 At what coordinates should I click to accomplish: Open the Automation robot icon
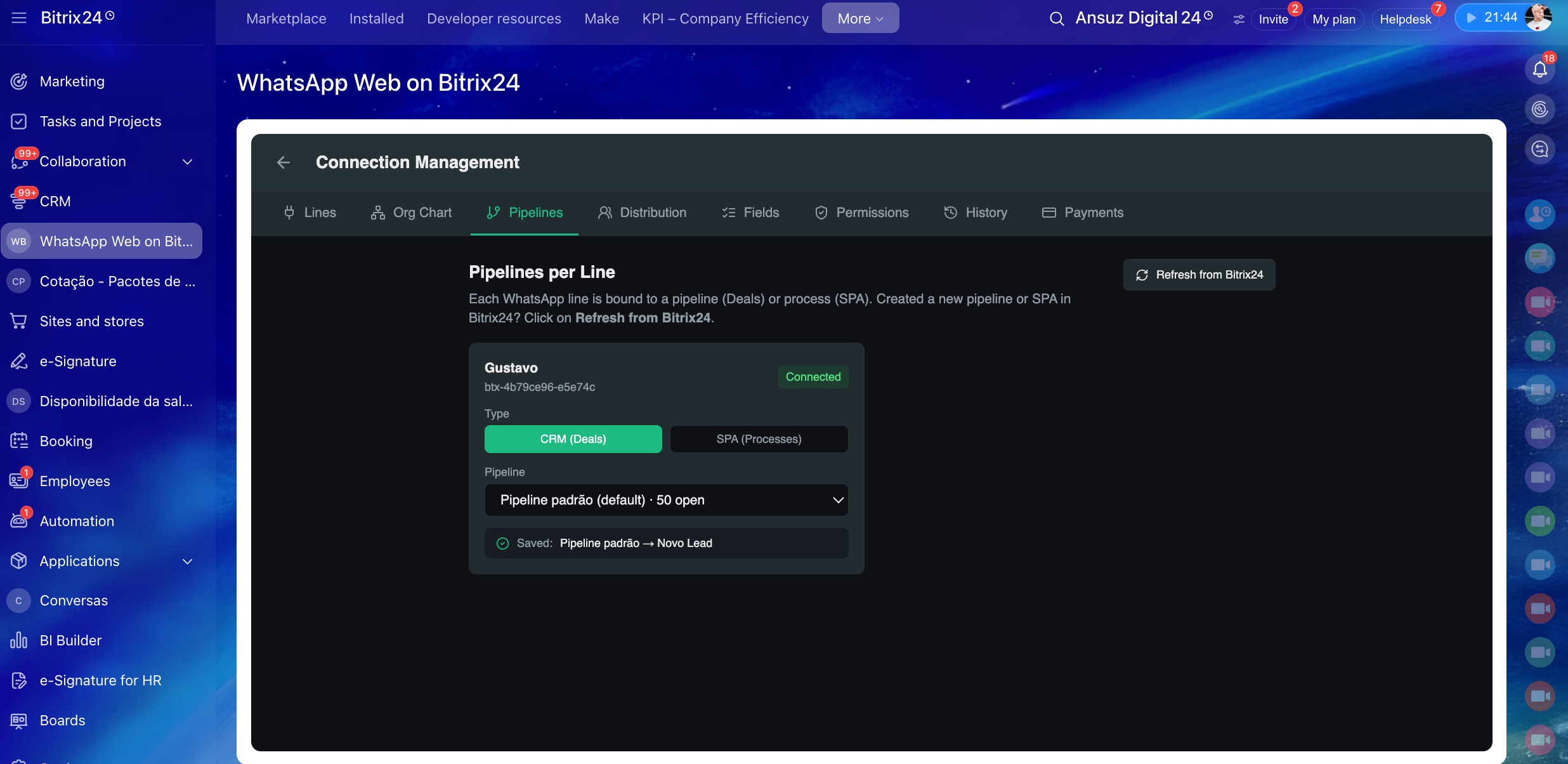click(x=19, y=521)
